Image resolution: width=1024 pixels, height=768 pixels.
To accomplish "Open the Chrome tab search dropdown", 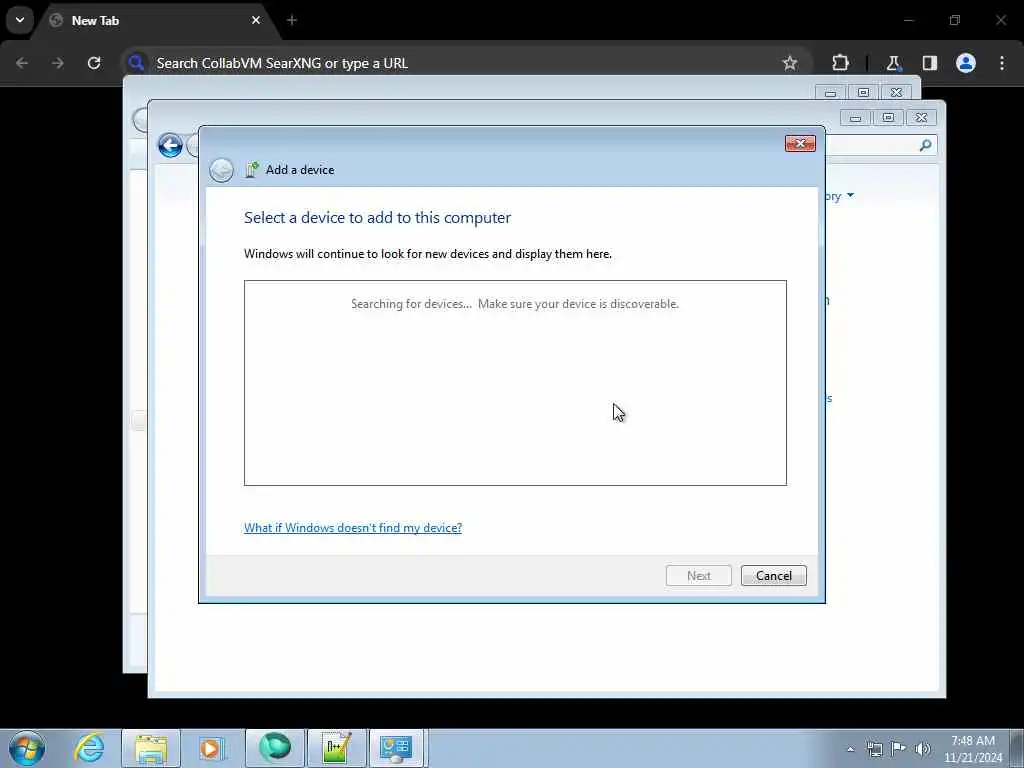I will 20,20.
